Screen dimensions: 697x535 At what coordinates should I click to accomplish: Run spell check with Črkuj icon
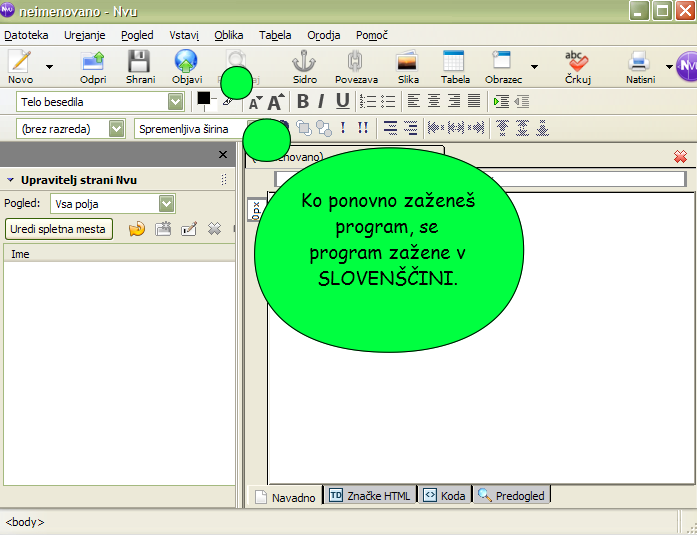[x=576, y=65]
